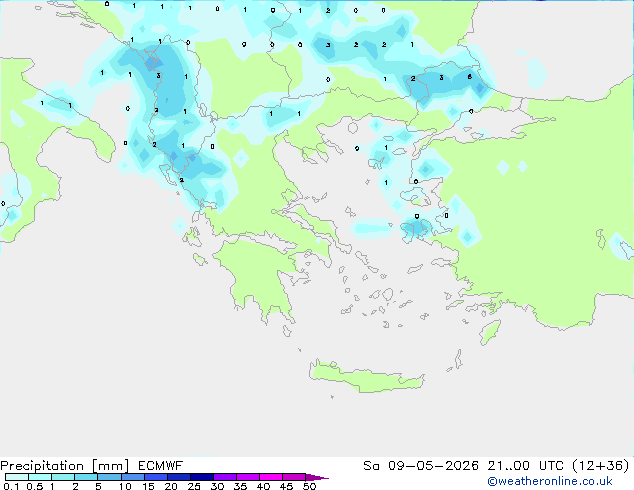Select the 35–40 mm legend swatch
The width and height of the screenshot is (634, 490).
pyautogui.click(x=247, y=477)
